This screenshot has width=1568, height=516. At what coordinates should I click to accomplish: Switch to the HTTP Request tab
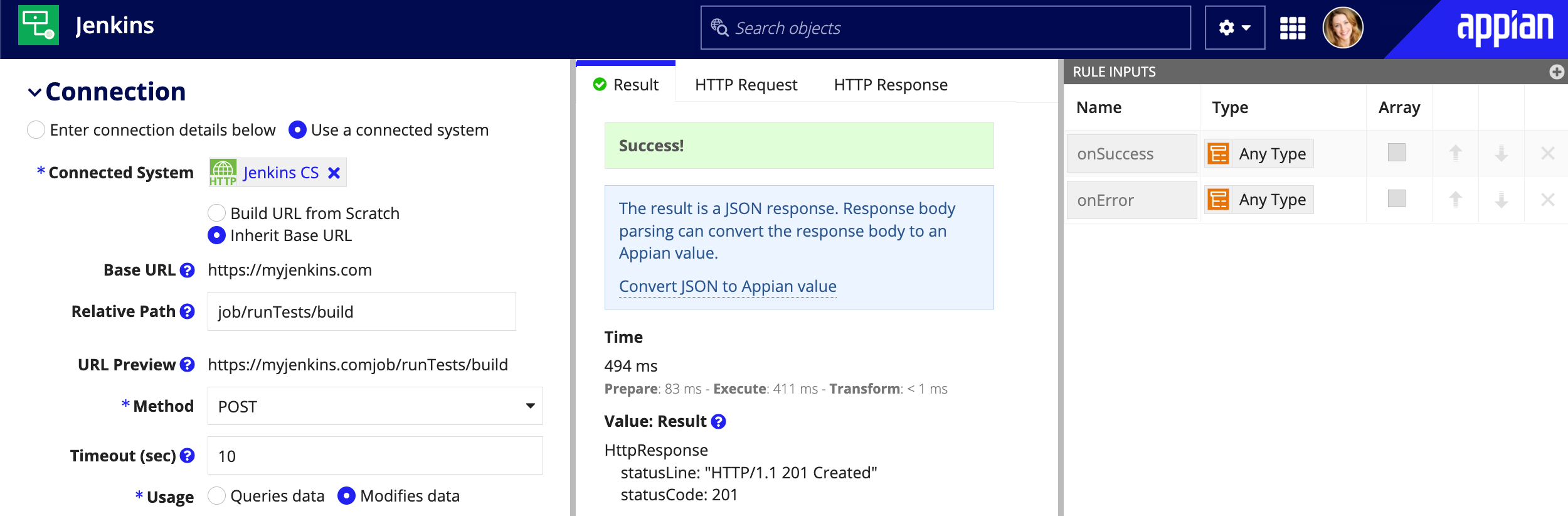[x=746, y=84]
